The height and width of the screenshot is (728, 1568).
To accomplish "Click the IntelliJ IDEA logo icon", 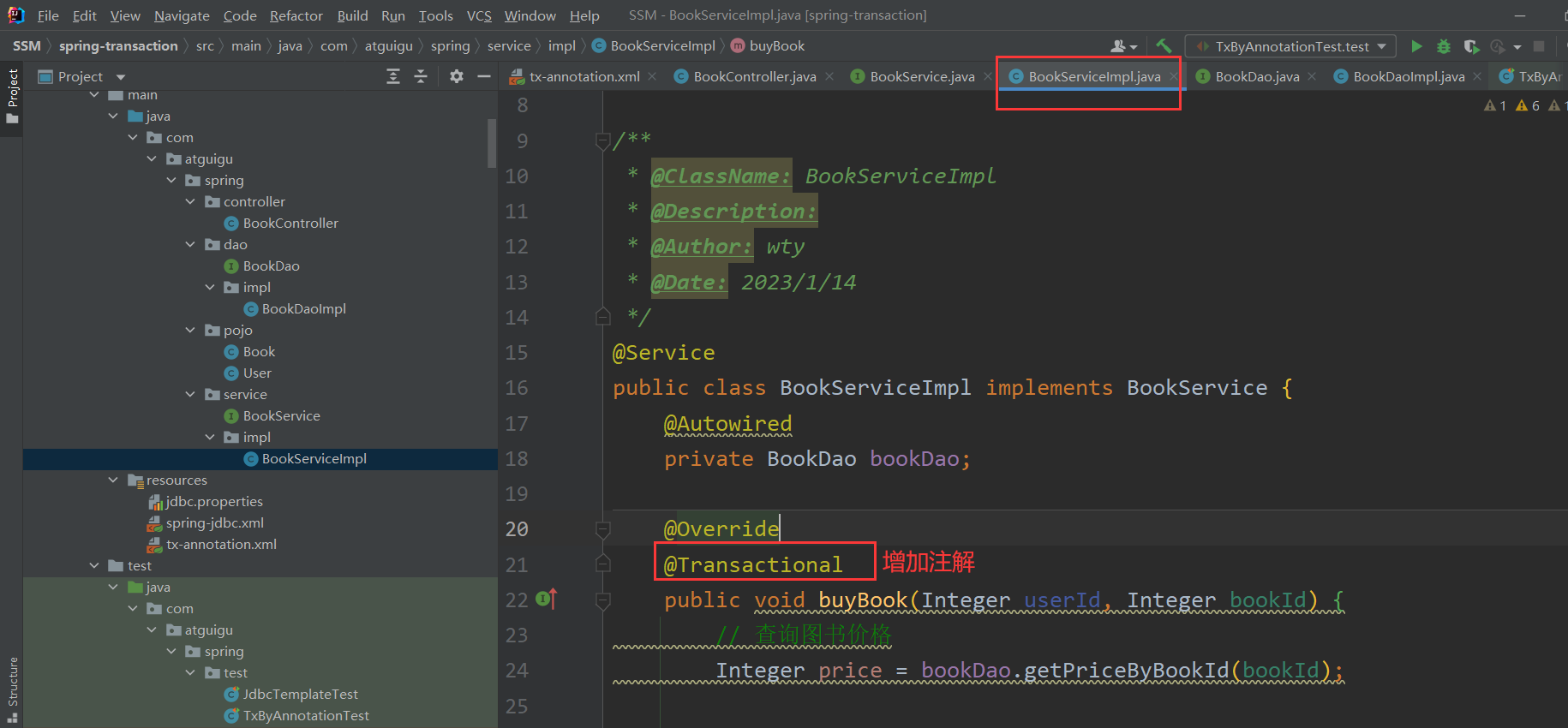I will tap(16, 15).
